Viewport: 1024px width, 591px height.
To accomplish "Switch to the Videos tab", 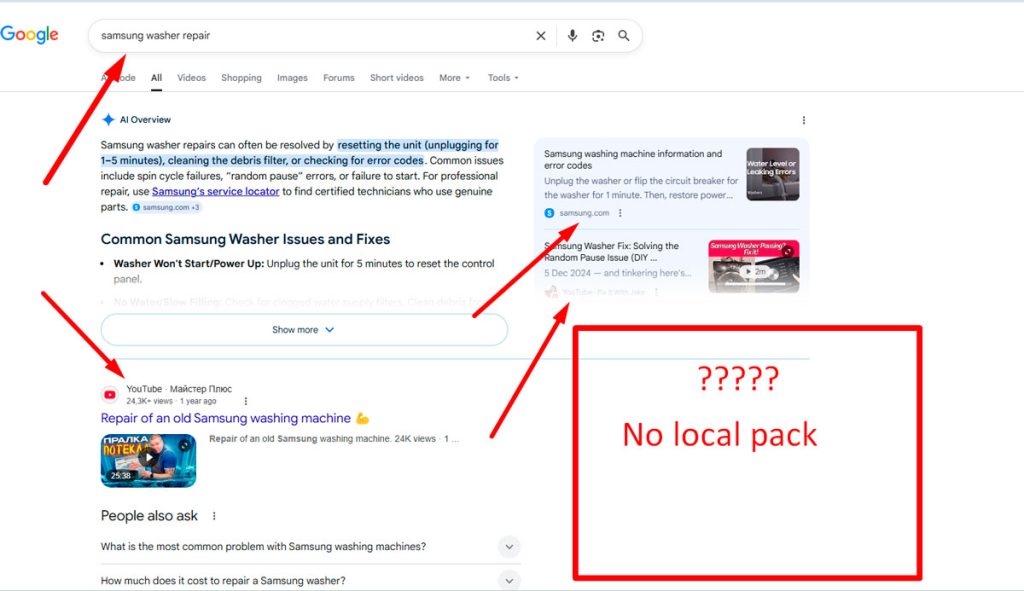I will [191, 78].
